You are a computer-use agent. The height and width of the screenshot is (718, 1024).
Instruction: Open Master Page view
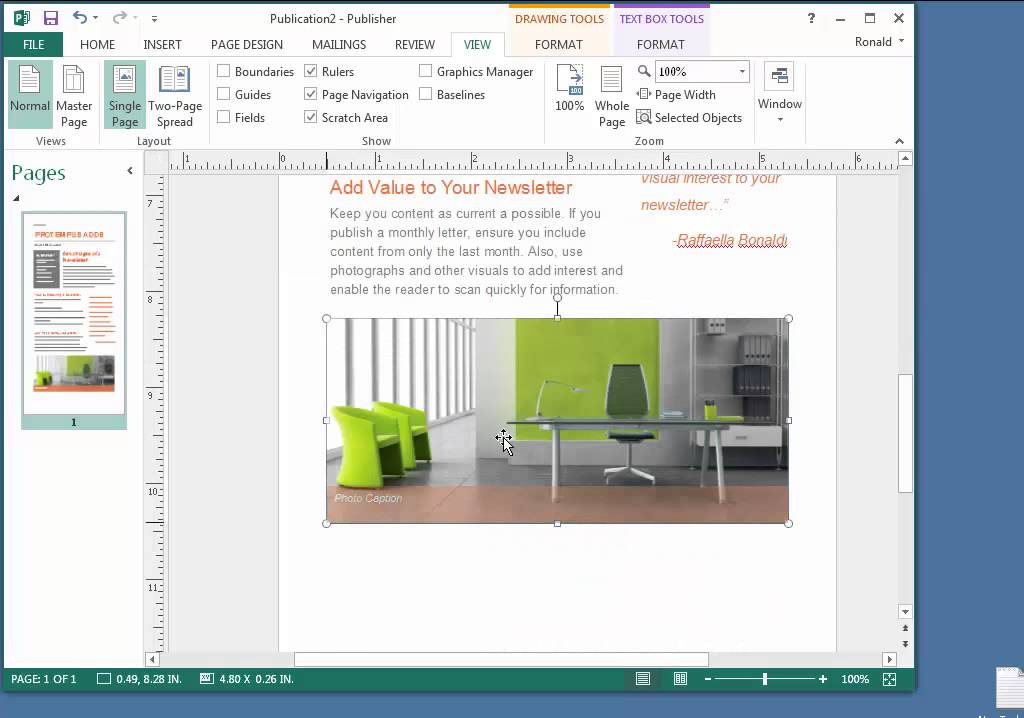click(x=74, y=95)
